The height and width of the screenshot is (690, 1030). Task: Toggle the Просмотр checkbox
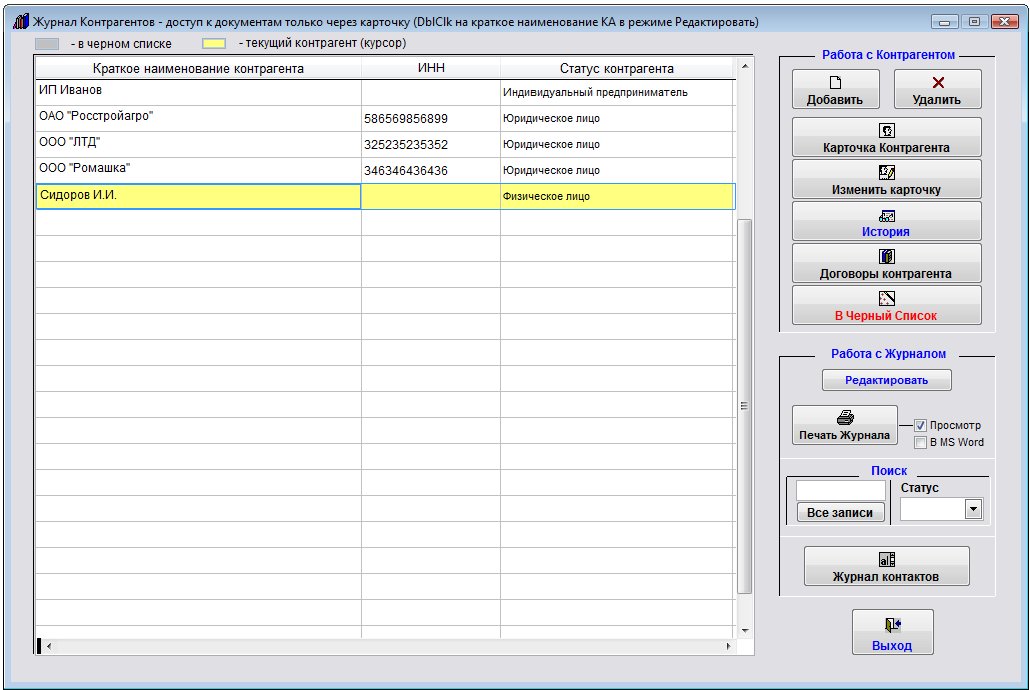pos(921,425)
